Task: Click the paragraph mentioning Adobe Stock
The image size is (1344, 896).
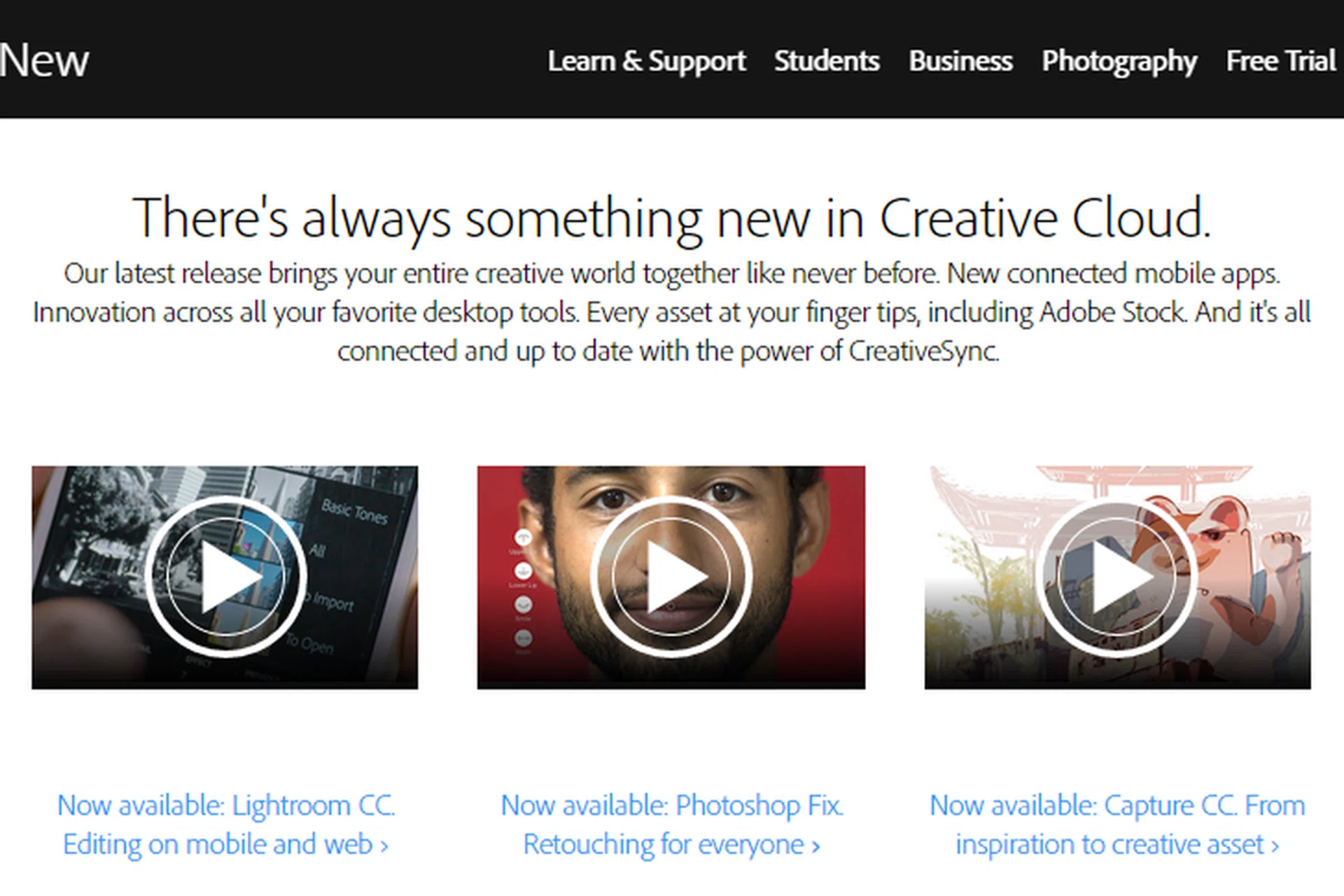Action: click(x=671, y=312)
